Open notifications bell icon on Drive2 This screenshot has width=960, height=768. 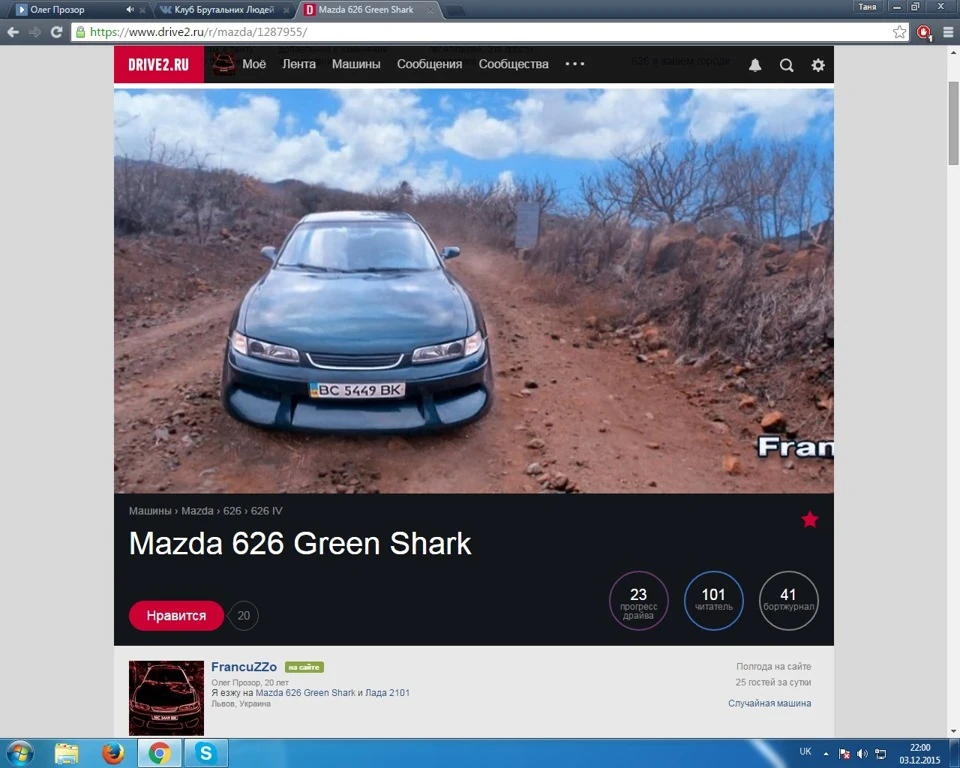tap(755, 65)
